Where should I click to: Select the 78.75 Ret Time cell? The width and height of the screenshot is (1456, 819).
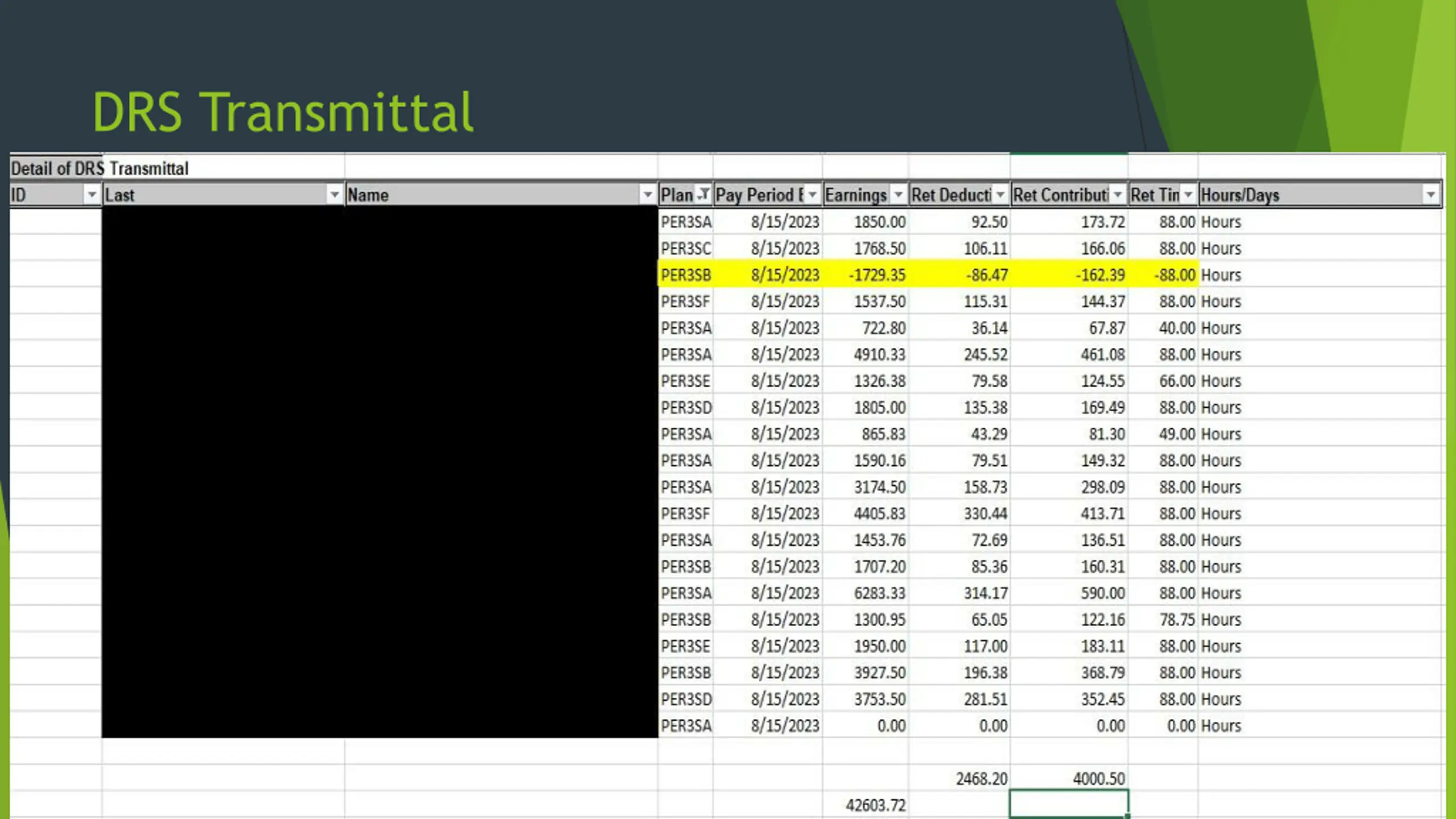1163,619
